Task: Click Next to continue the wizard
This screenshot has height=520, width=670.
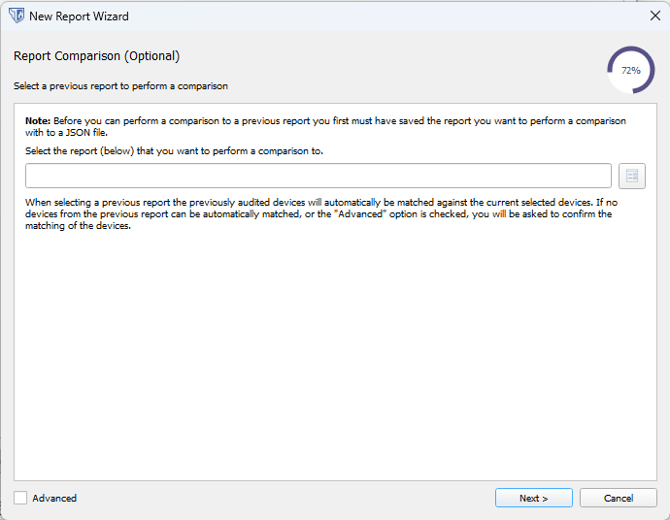Action: tap(533, 498)
